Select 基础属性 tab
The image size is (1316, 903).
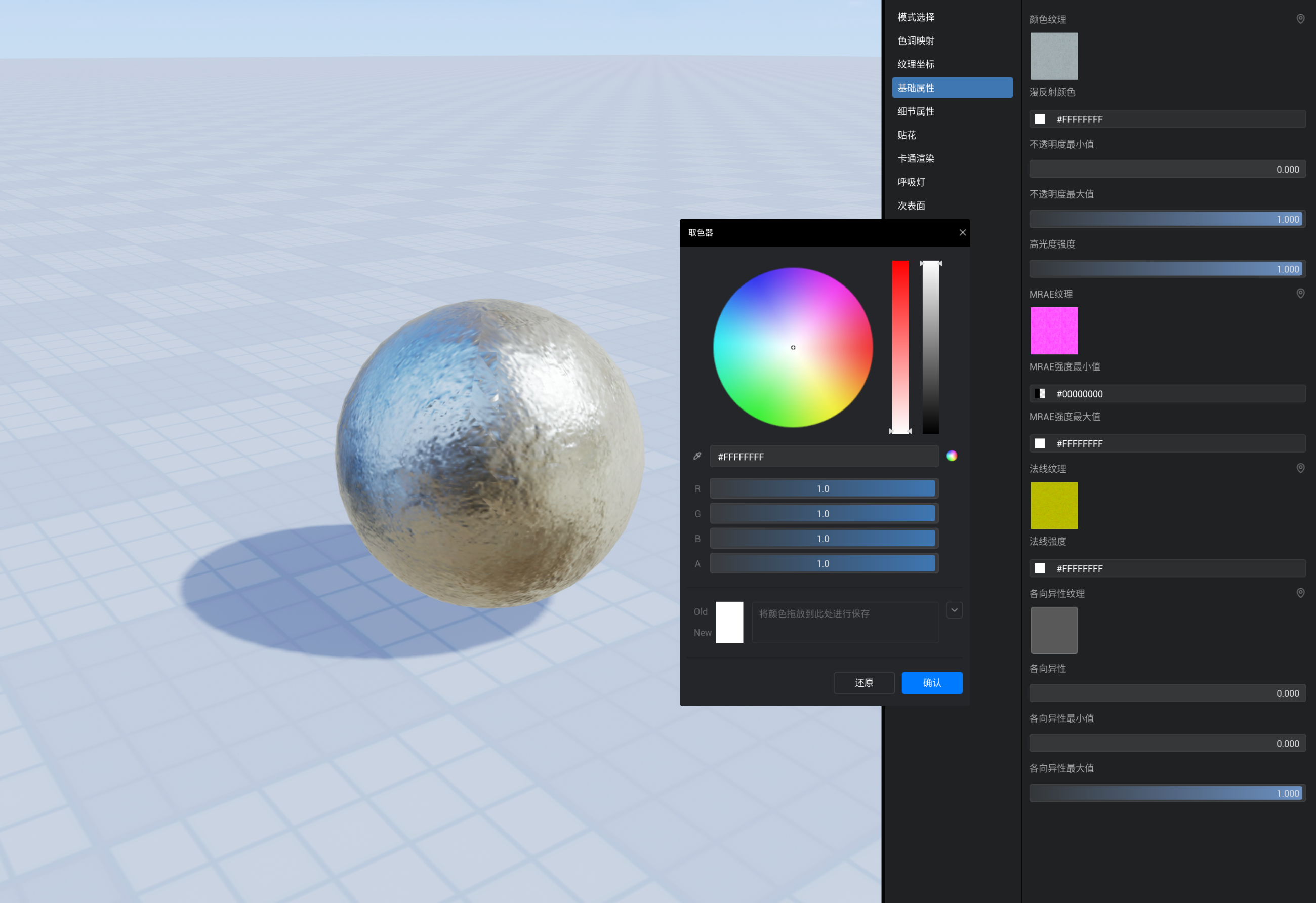pos(952,88)
